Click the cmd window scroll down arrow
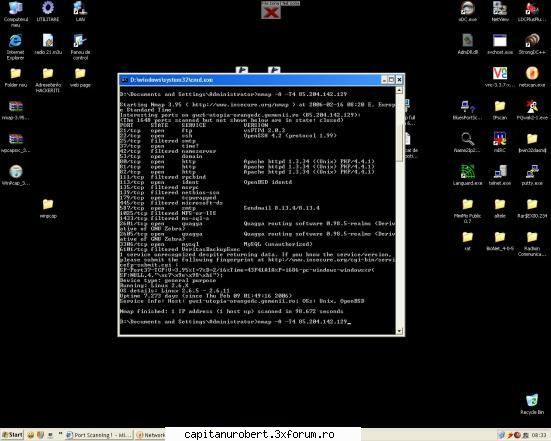This screenshot has height=441, width=551. 399,331
